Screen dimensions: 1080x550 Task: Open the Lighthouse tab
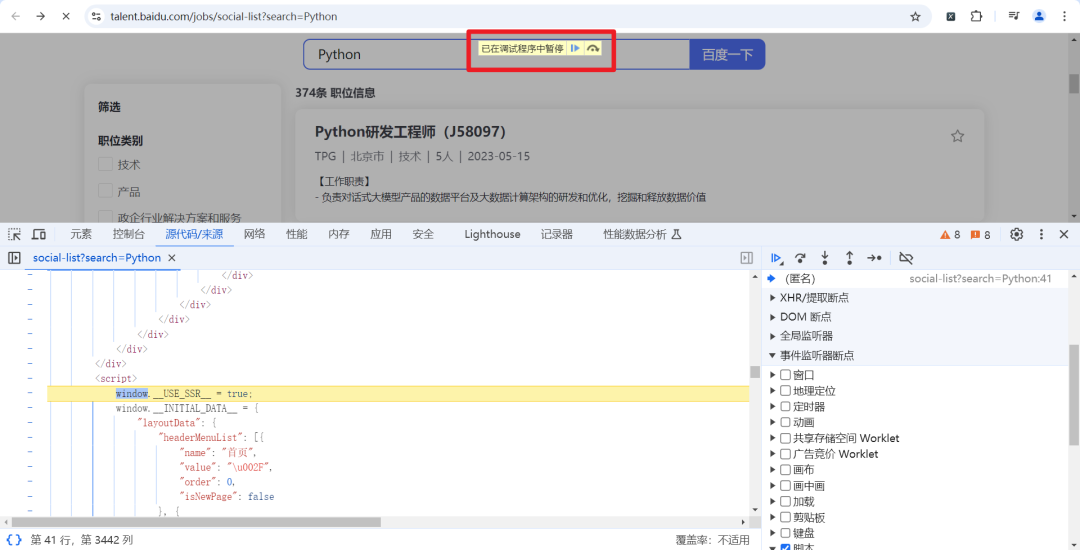pos(492,235)
